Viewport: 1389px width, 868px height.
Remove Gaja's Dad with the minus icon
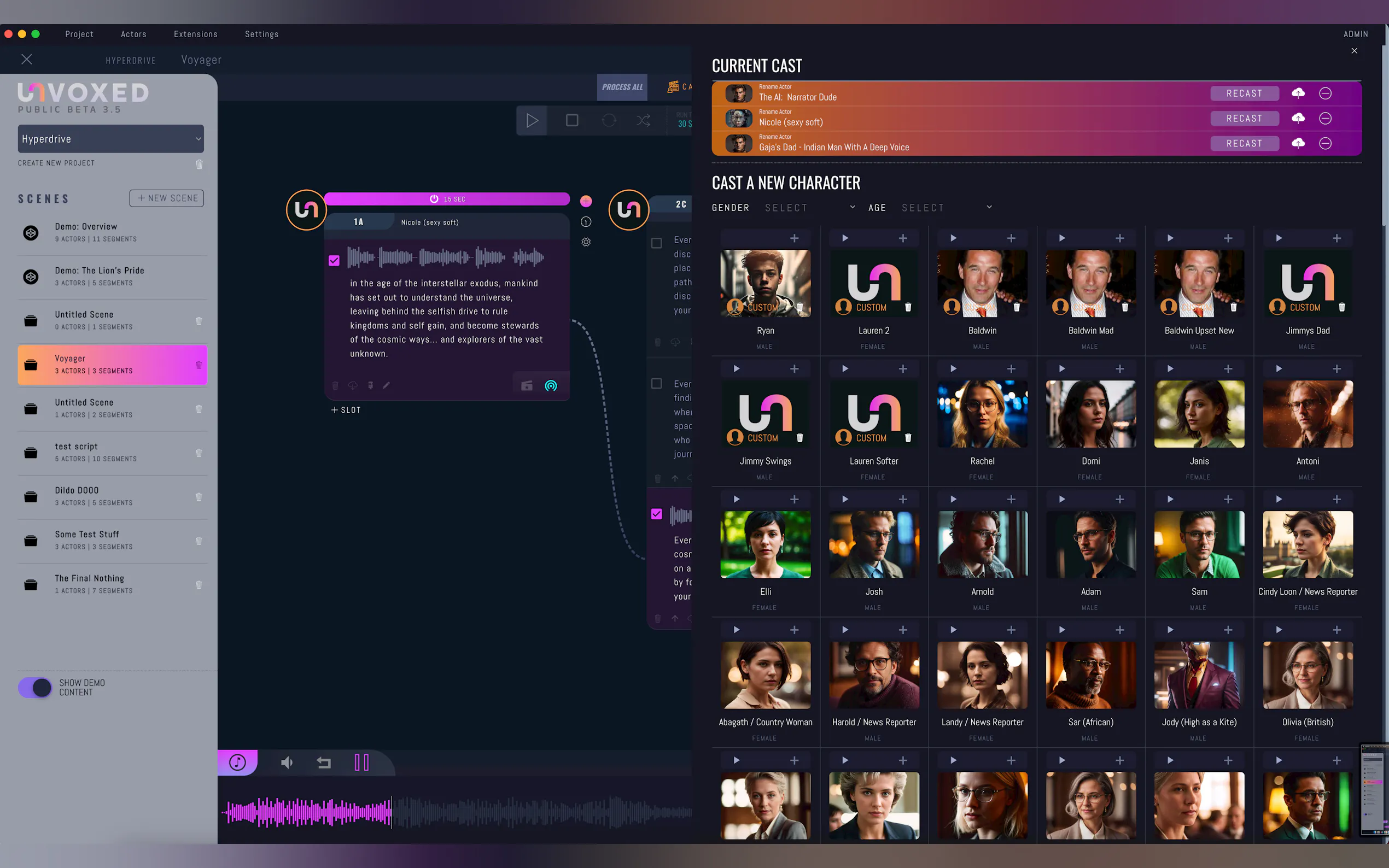click(x=1325, y=144)
